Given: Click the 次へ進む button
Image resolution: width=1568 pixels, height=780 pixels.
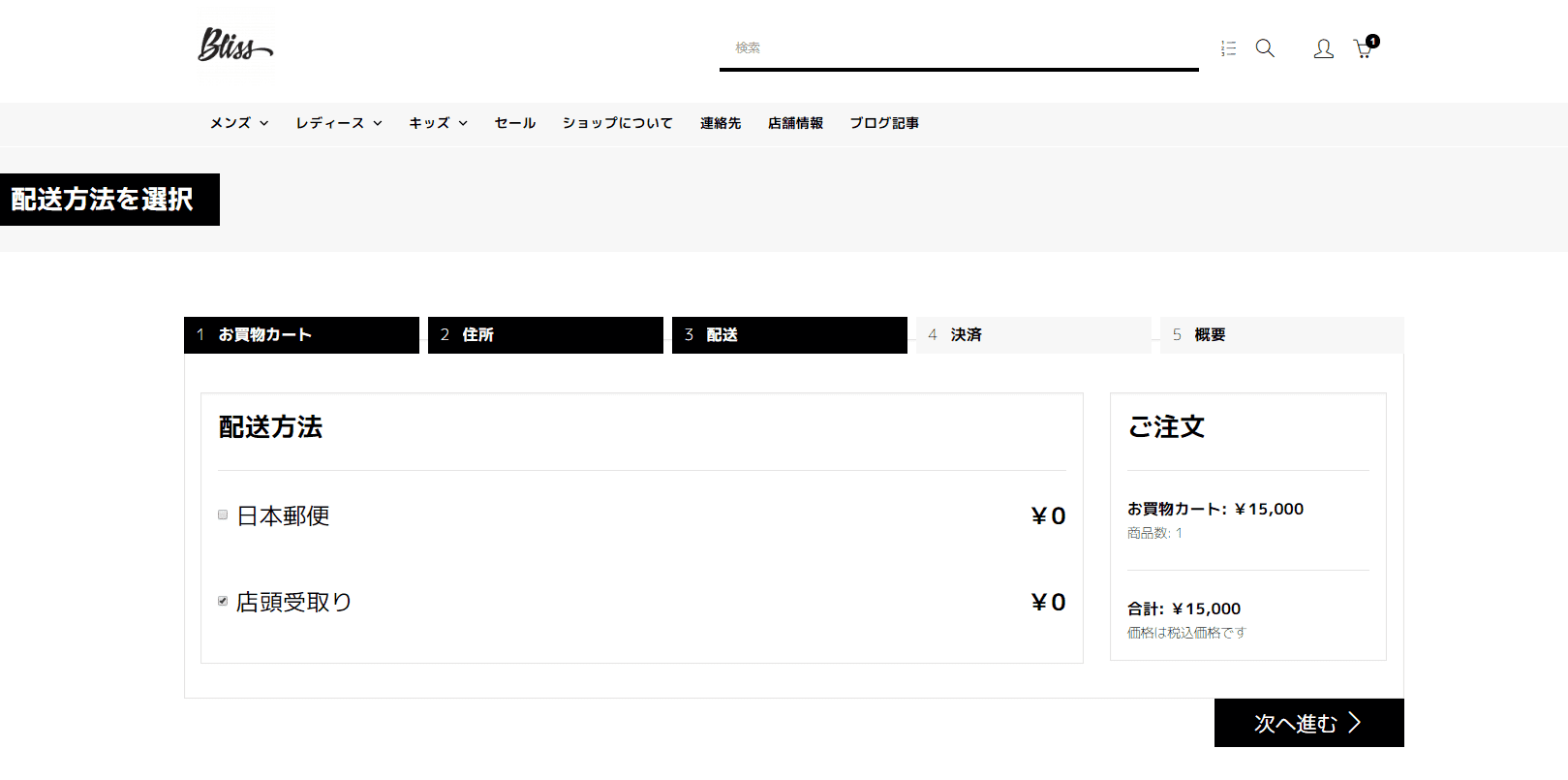Looking at the screenshot, I should pyautogui.click(x=1308, y=723).
